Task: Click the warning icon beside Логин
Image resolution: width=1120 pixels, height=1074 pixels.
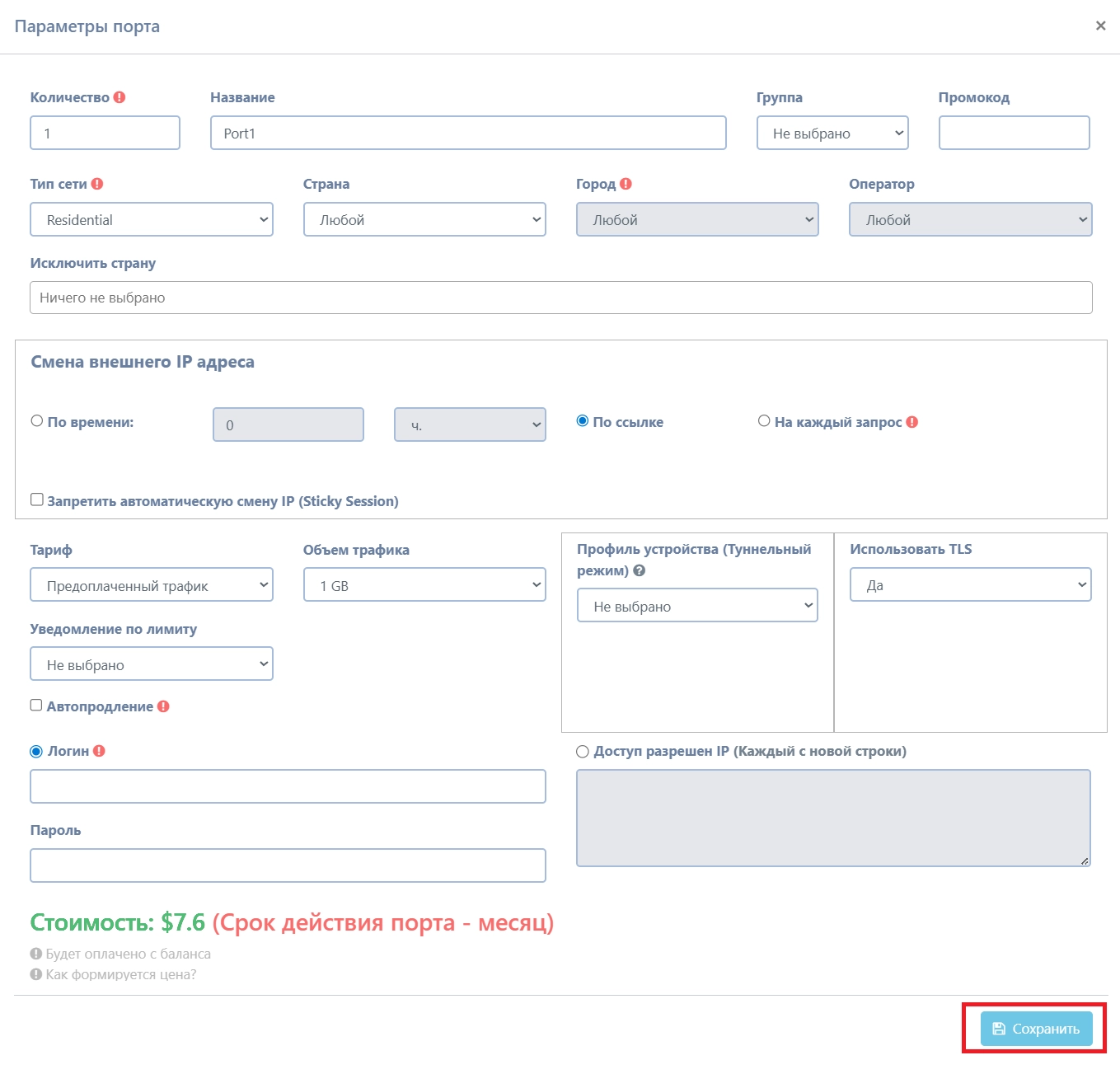Action: tap(99, 751)
